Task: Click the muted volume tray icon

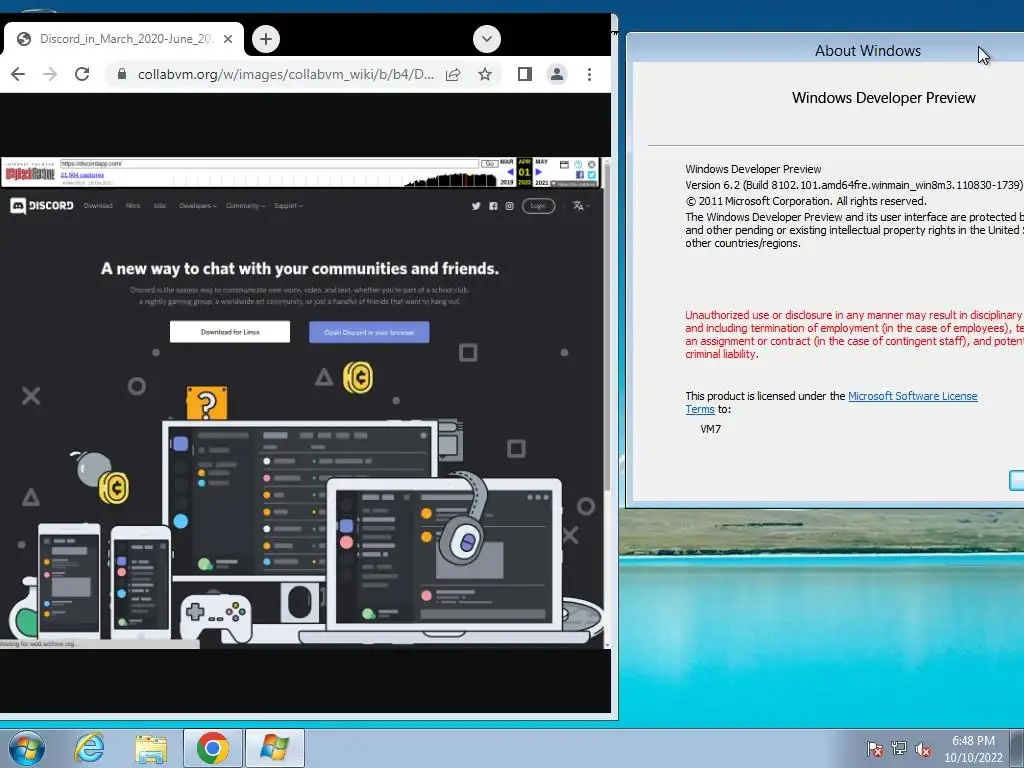Action: (x=923, y=749)
